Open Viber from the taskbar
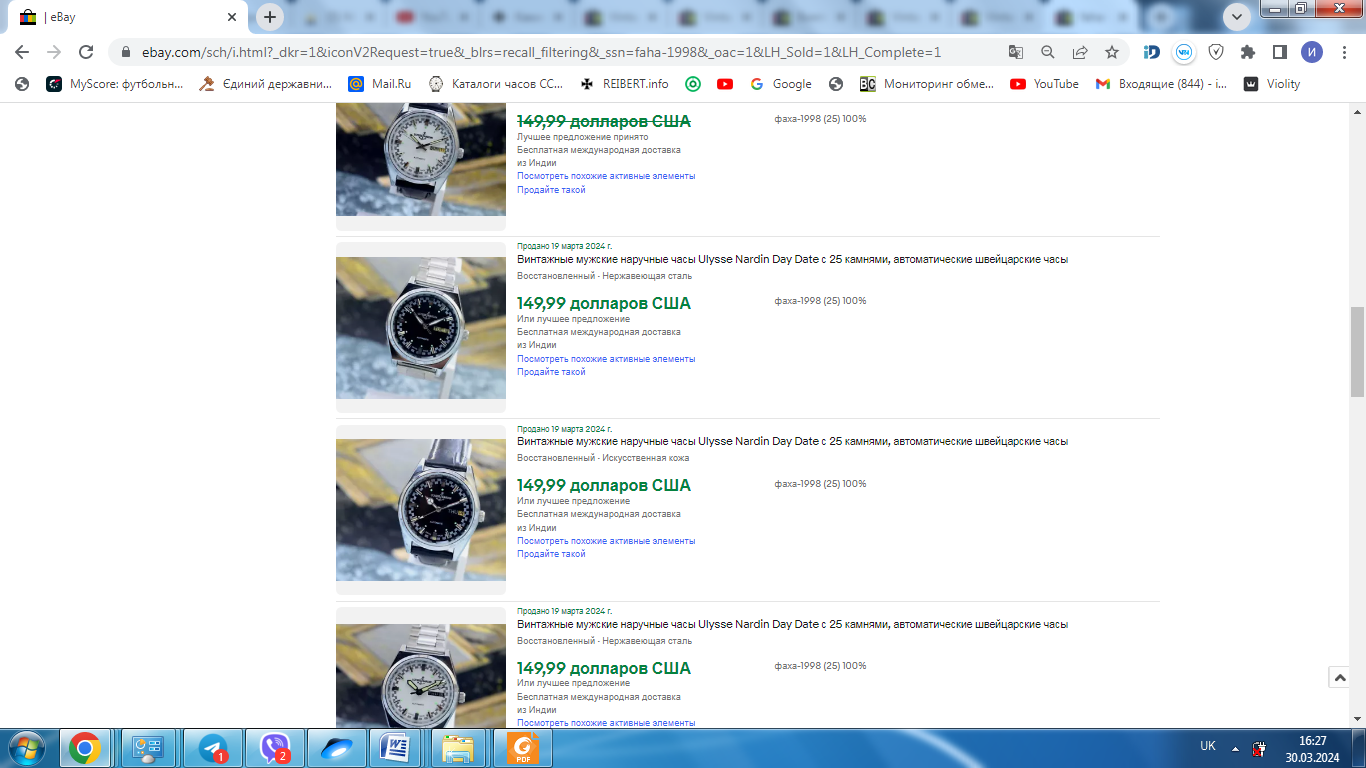Screen dimensions: 1366x768 273,748
